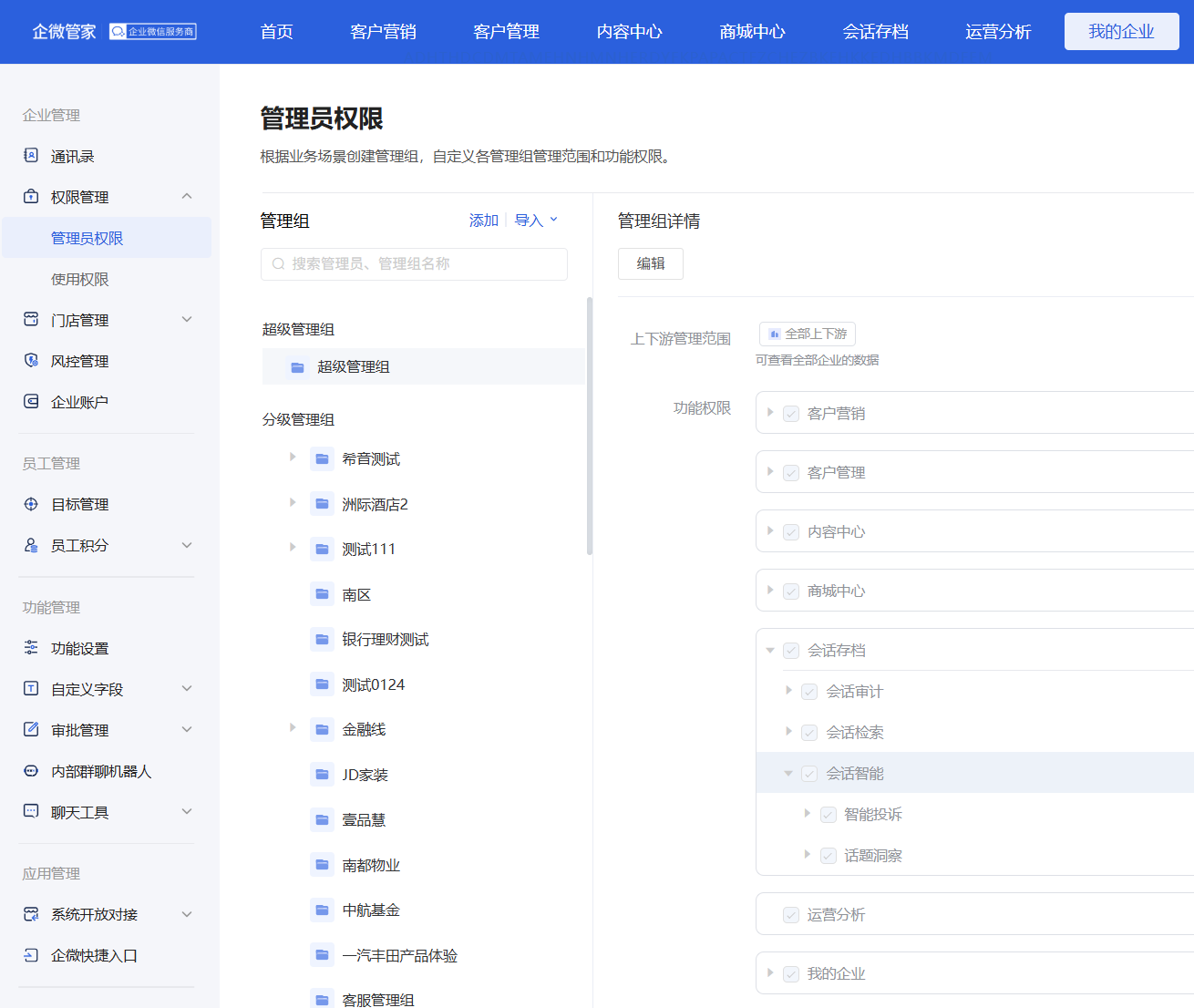Viewport: 1194px width, 1008px height.
Task: Click the folder icon beside 超级管理组
Action: pos(298,367)
